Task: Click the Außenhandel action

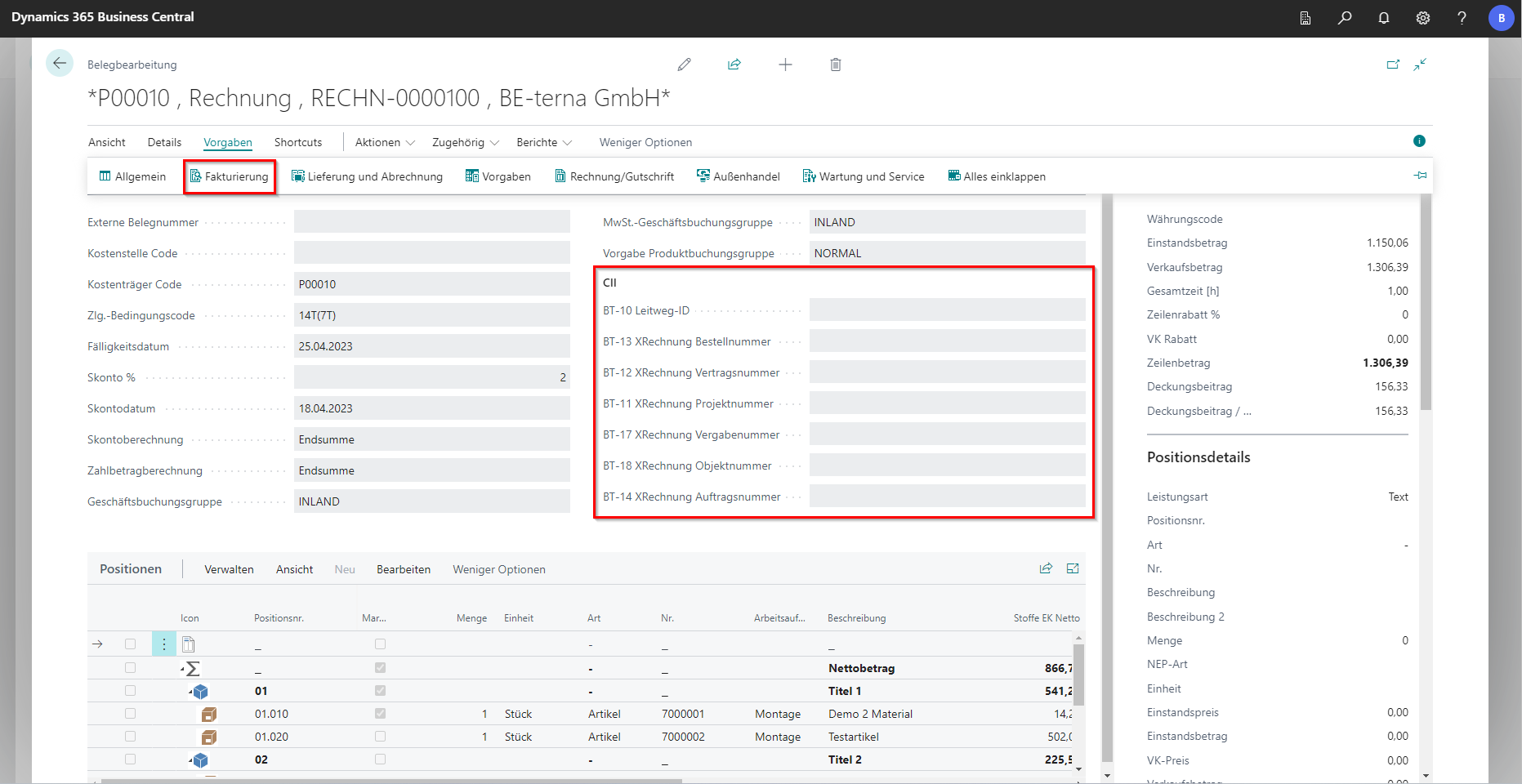Action: (739, 176)
